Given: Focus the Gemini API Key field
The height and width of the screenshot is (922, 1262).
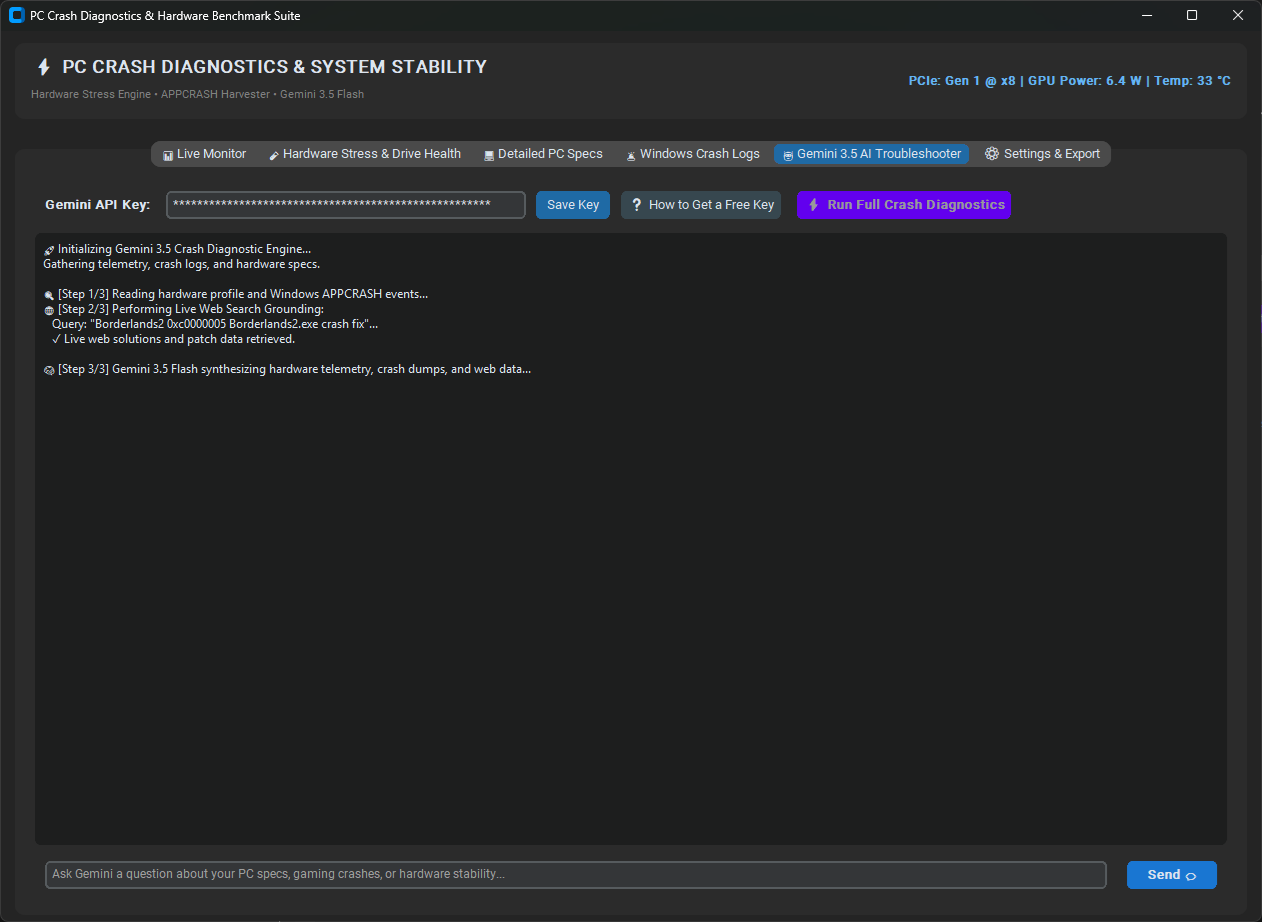Looking at the screenshot, I should tap(346, 205).
